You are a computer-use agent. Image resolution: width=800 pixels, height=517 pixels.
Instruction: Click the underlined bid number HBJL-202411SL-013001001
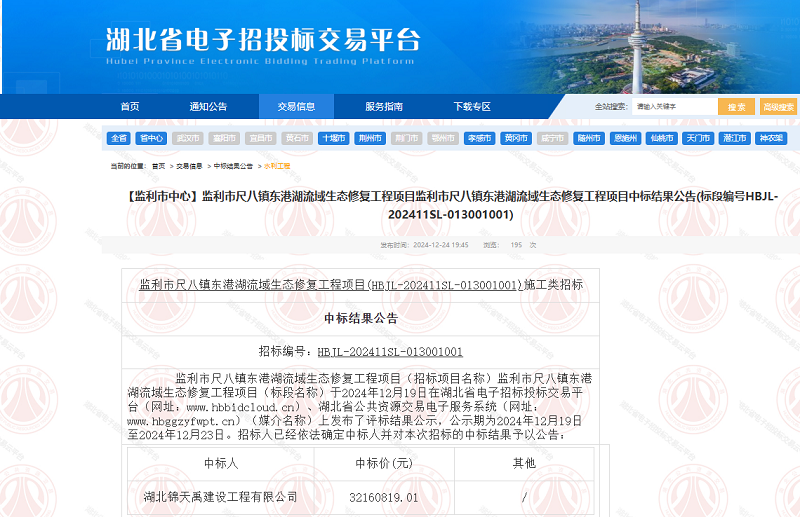point(390,352)
